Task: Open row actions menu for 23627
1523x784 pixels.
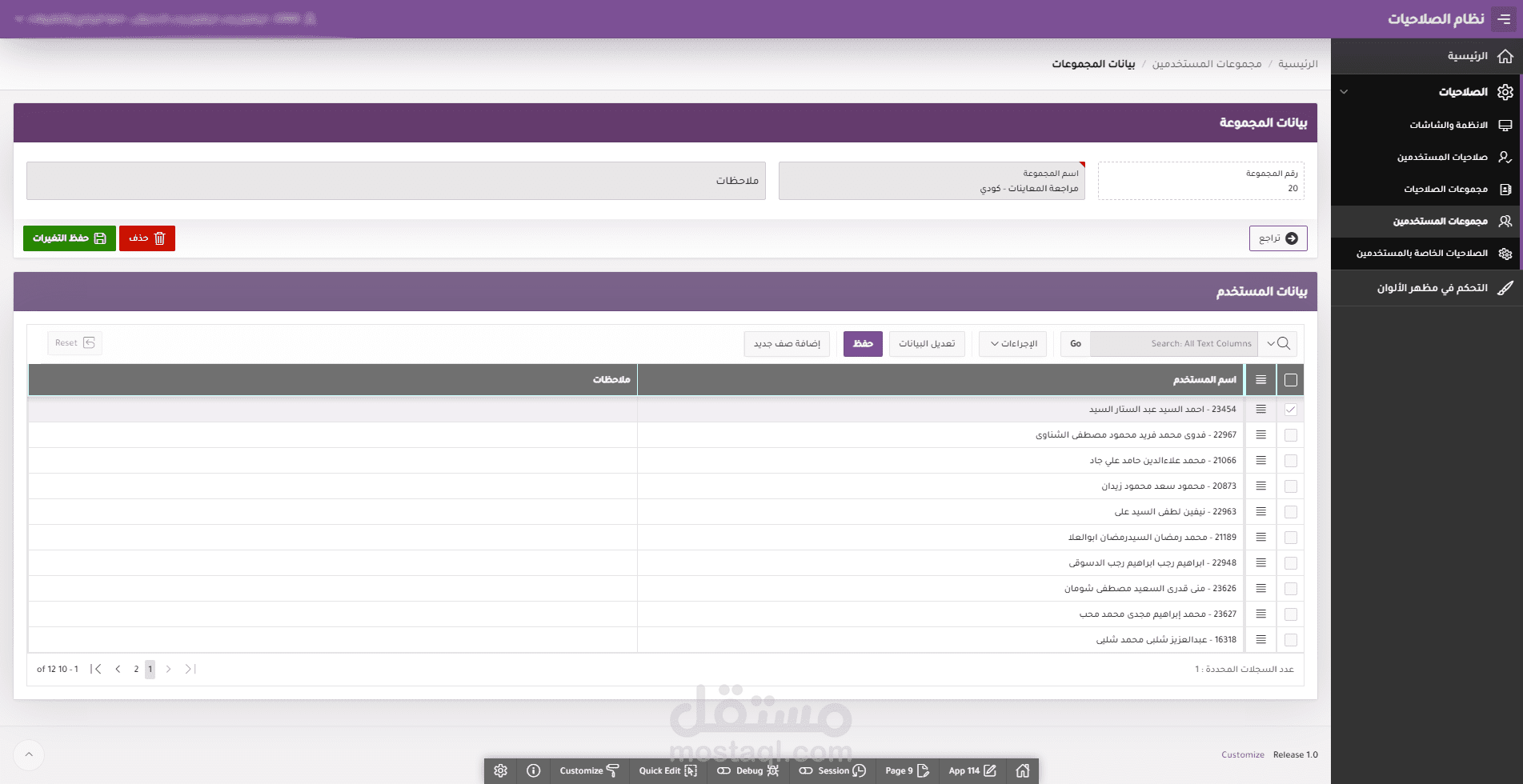Action: (1261, 614)
